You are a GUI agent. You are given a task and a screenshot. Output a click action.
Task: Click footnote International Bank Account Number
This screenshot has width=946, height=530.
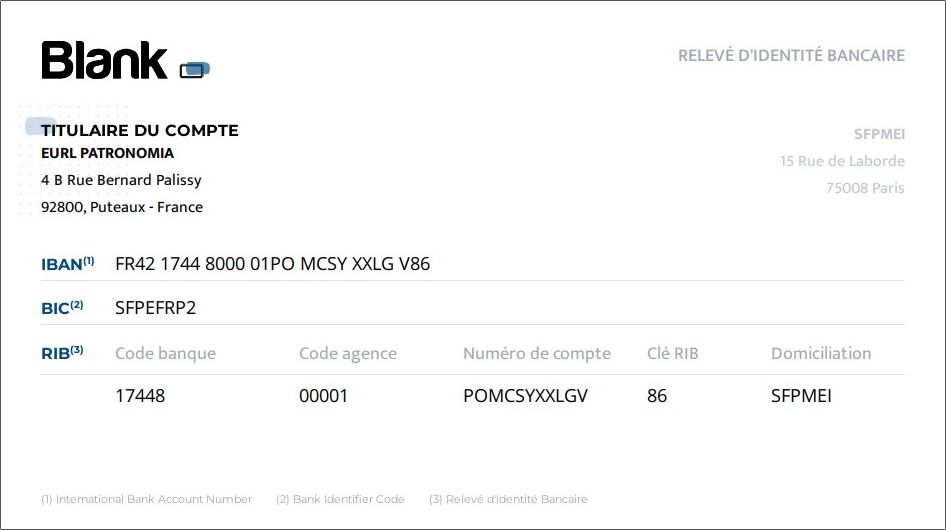click(147, 499)
